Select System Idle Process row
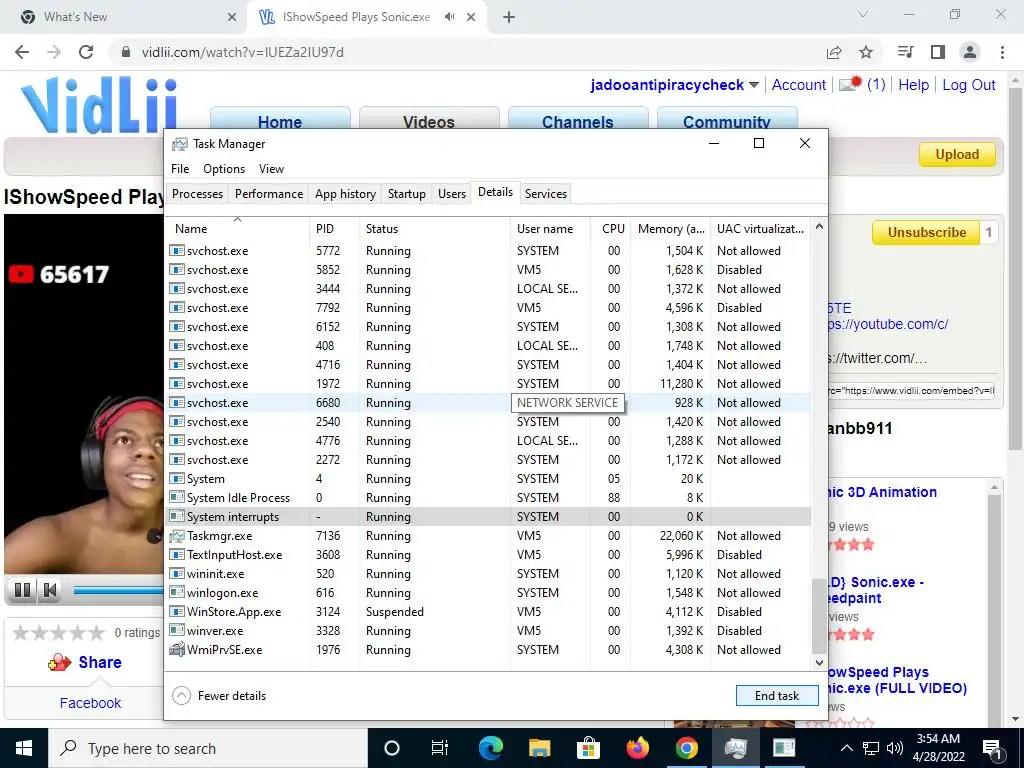Screen dimensions: 1024x768 pos(488,498)
